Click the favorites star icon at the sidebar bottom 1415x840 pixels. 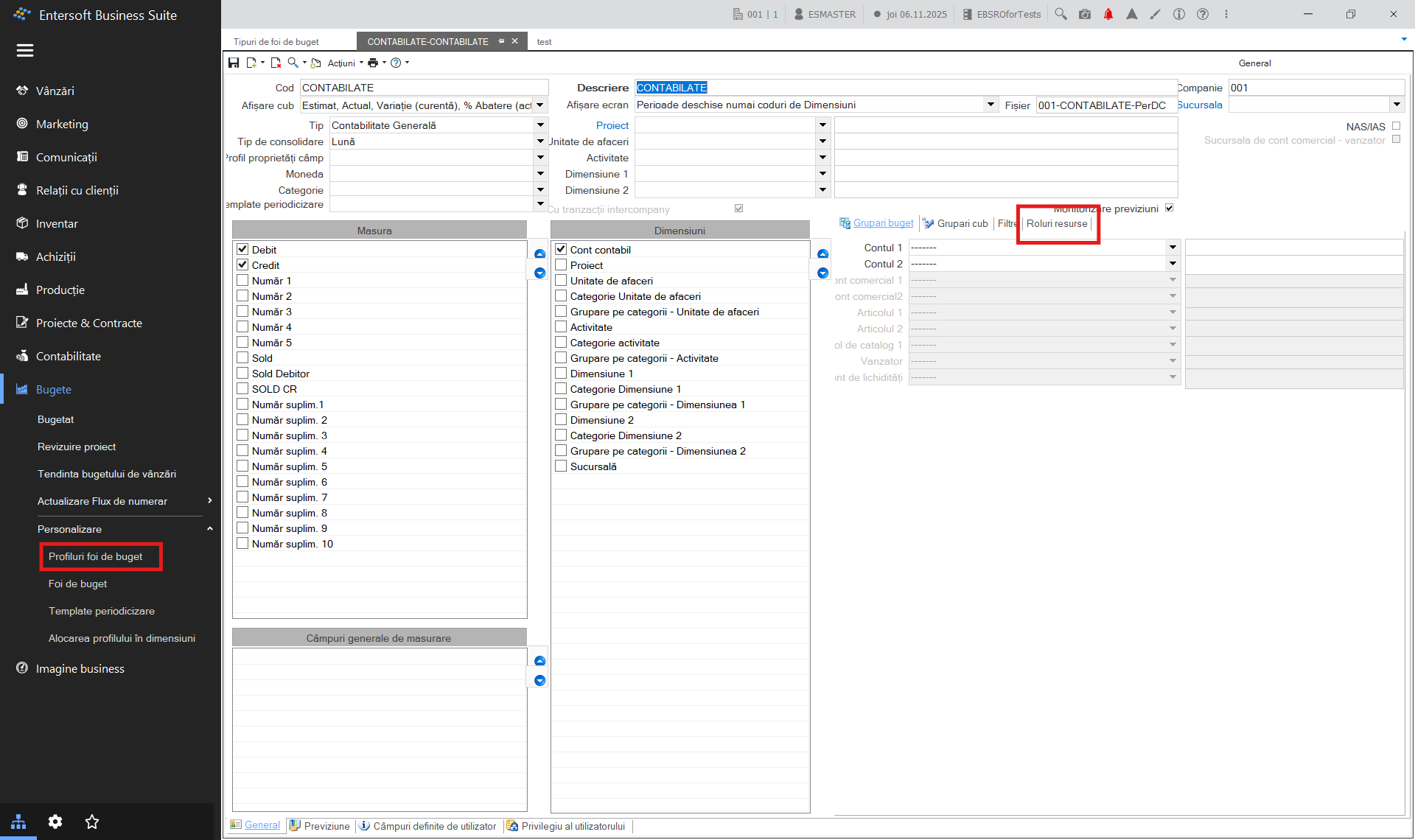tap(92, 822)
